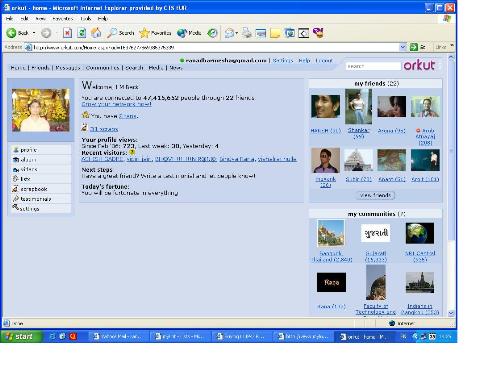Click the page icon in the address bar
The width and height of the screenshot is (500, 375).
click(29, 47)
